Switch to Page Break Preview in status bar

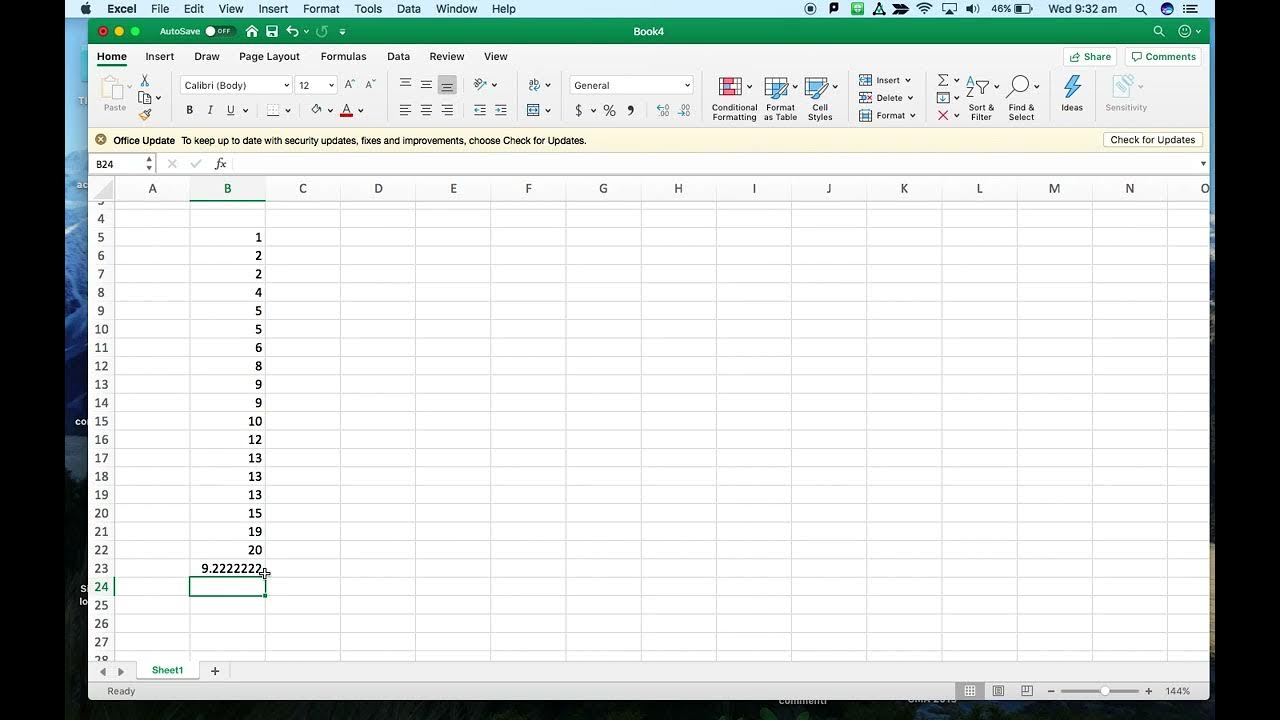click(x=1027, y=691)
